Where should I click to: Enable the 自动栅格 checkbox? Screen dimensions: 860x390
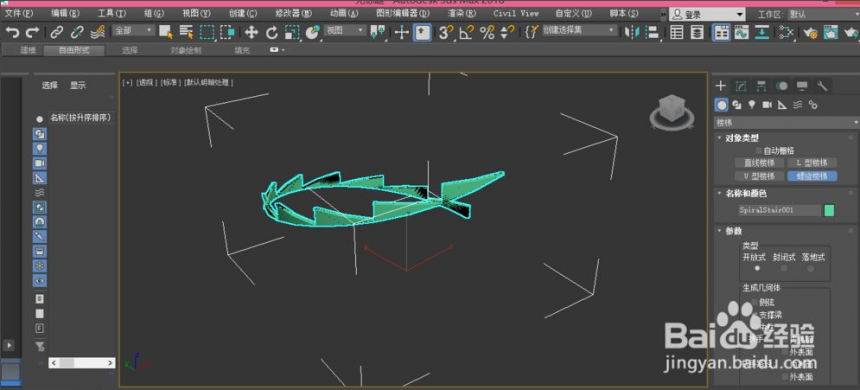(x=759, y=150)
